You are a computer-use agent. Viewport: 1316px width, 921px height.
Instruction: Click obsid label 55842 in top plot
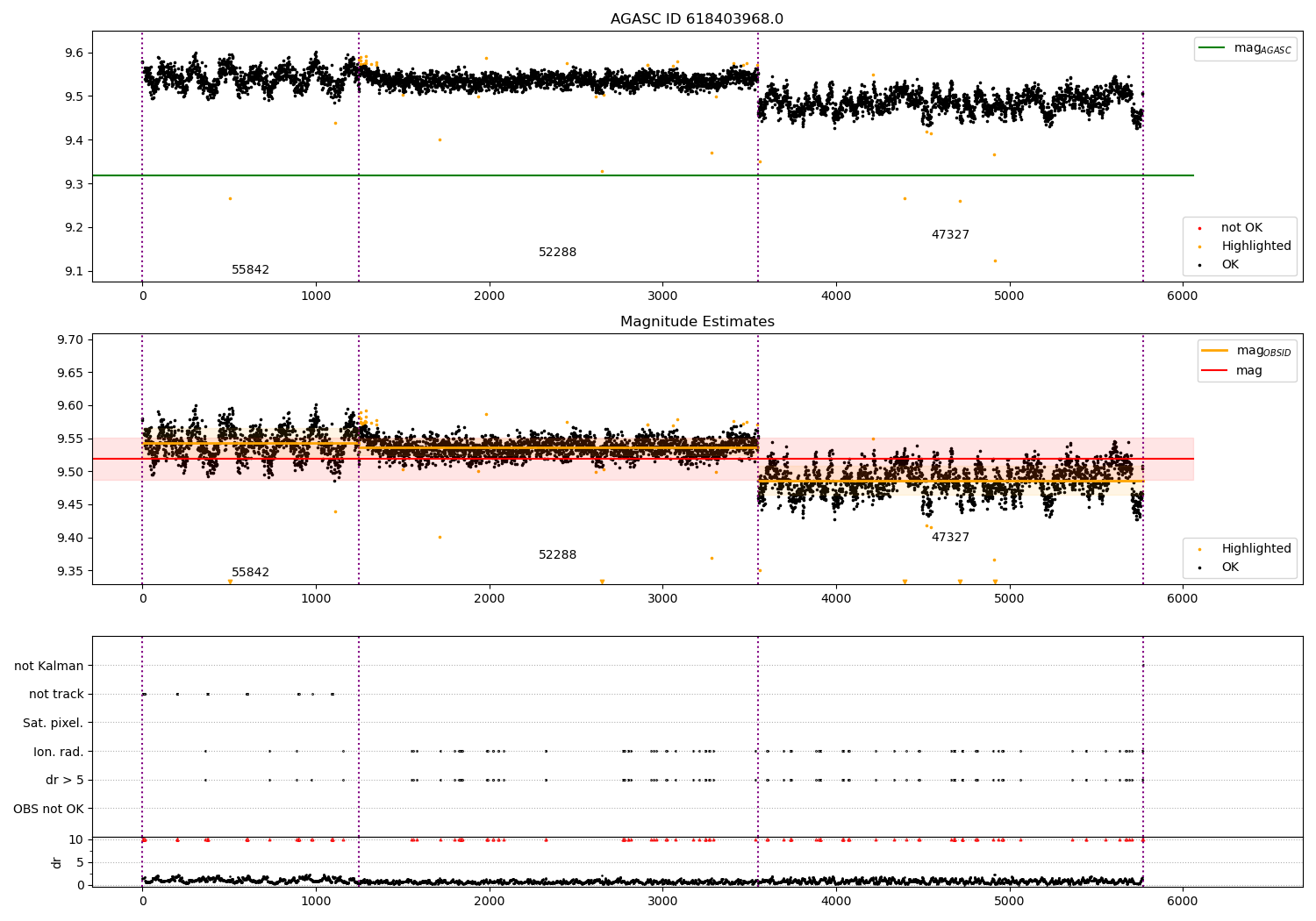tap(250, 270)
